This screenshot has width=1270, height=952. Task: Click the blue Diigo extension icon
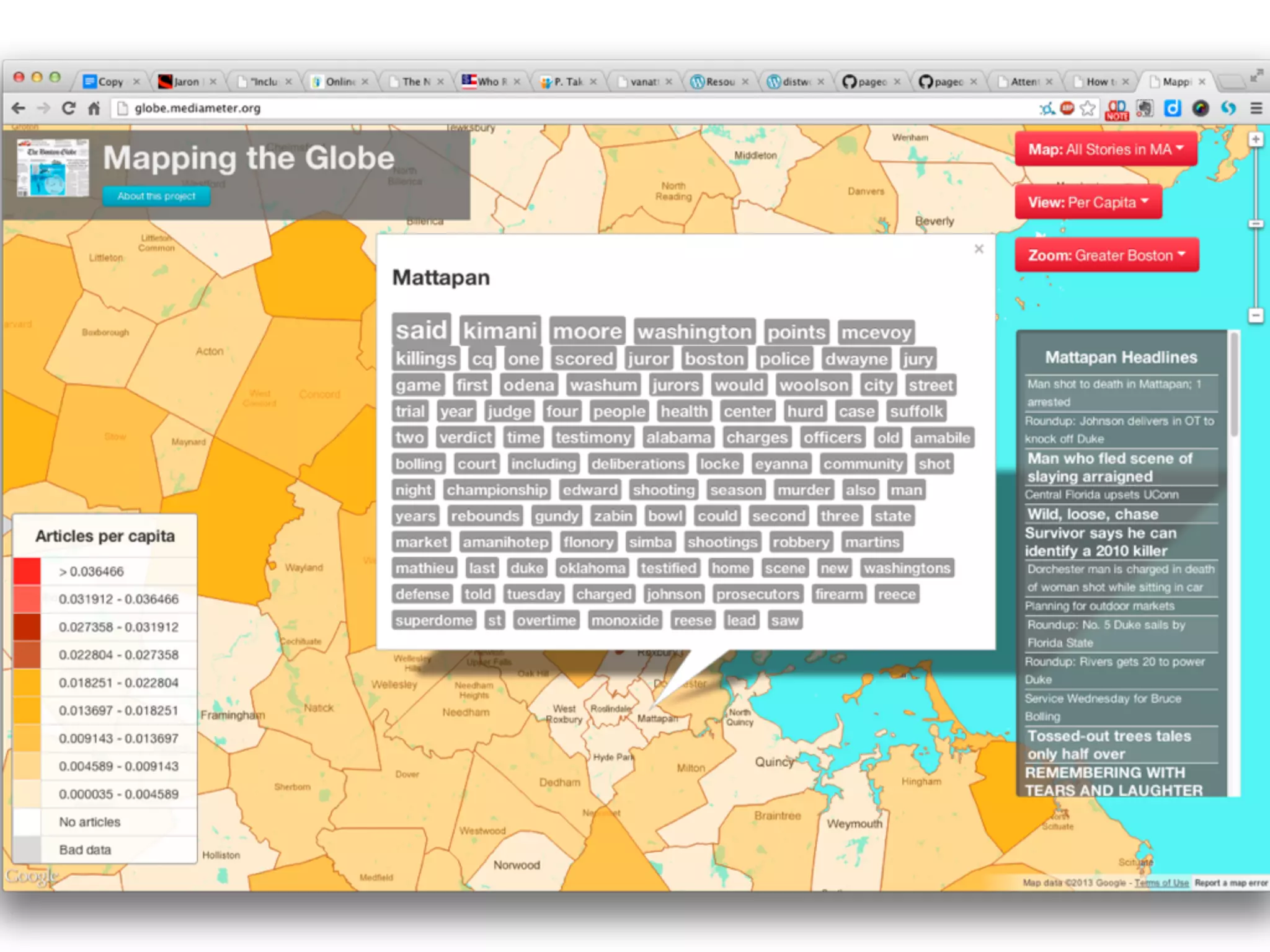(x=1172, y=108)
